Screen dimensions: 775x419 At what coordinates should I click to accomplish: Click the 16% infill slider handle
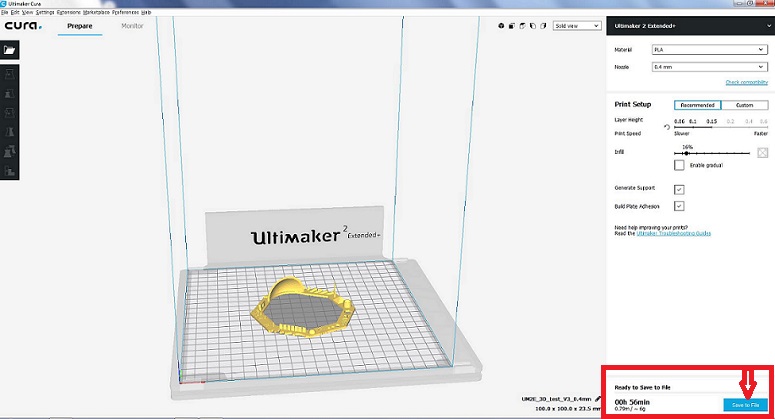click(687, 153)
